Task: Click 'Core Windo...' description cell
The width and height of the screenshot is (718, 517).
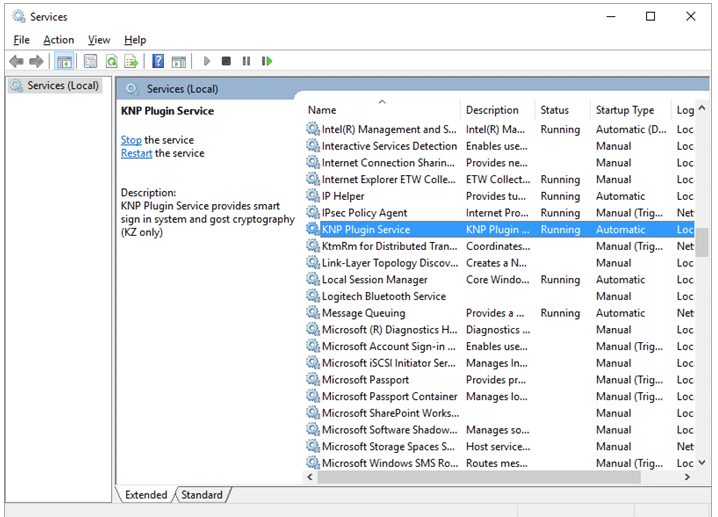Action: 498,279
